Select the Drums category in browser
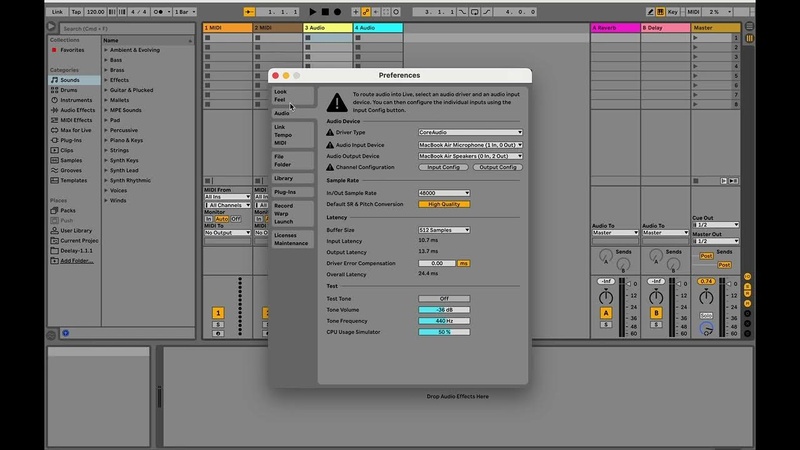Screen dimensions: 800x450 coord(68,90)
